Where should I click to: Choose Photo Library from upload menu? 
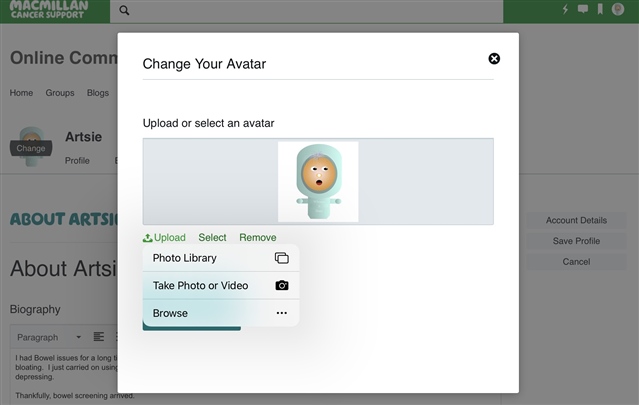[x=221, y=258]
